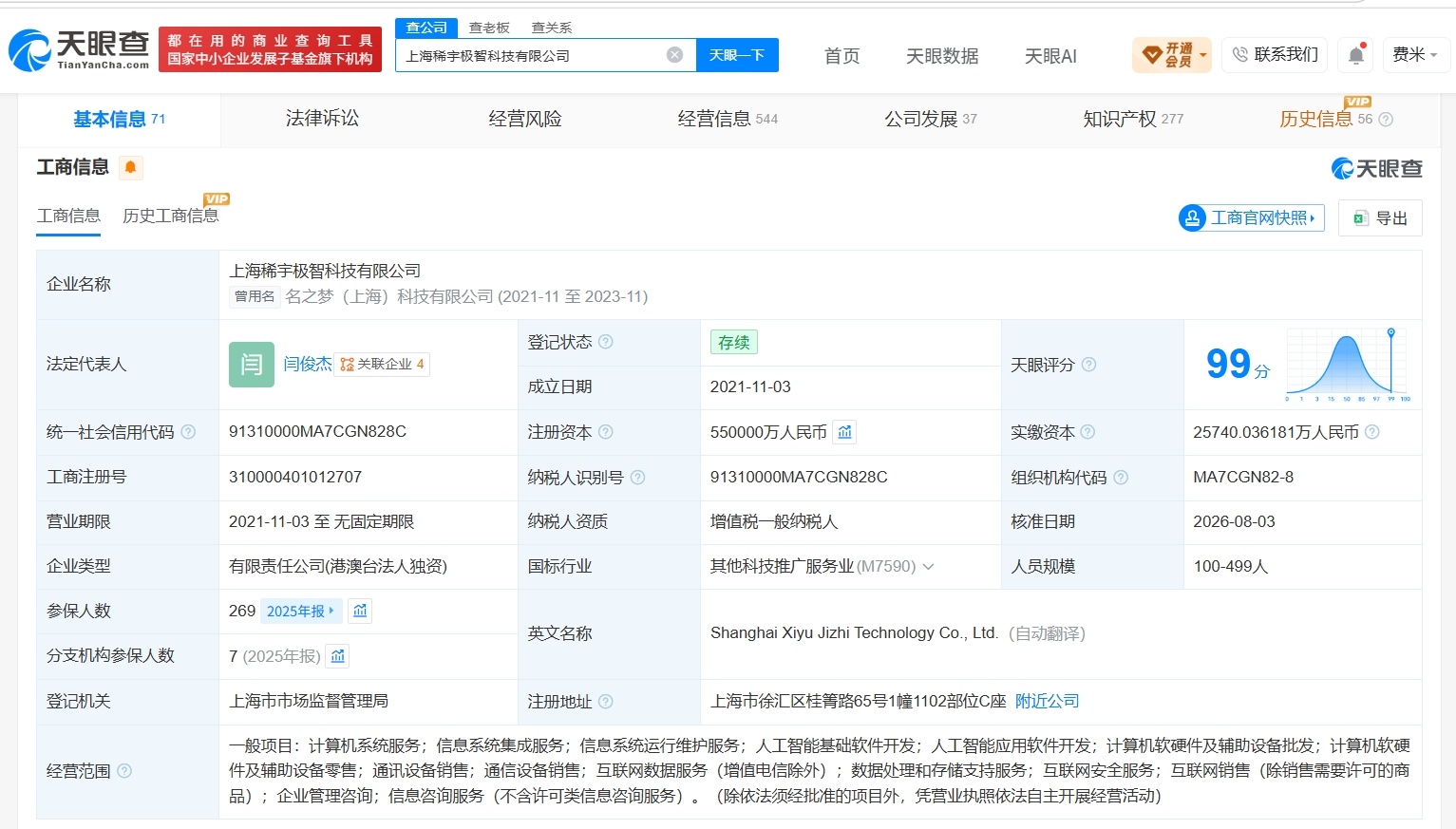Clear the search box text
Image resolution: width=1456 pixels, height=829 pixels.
(x=674, y=55)
